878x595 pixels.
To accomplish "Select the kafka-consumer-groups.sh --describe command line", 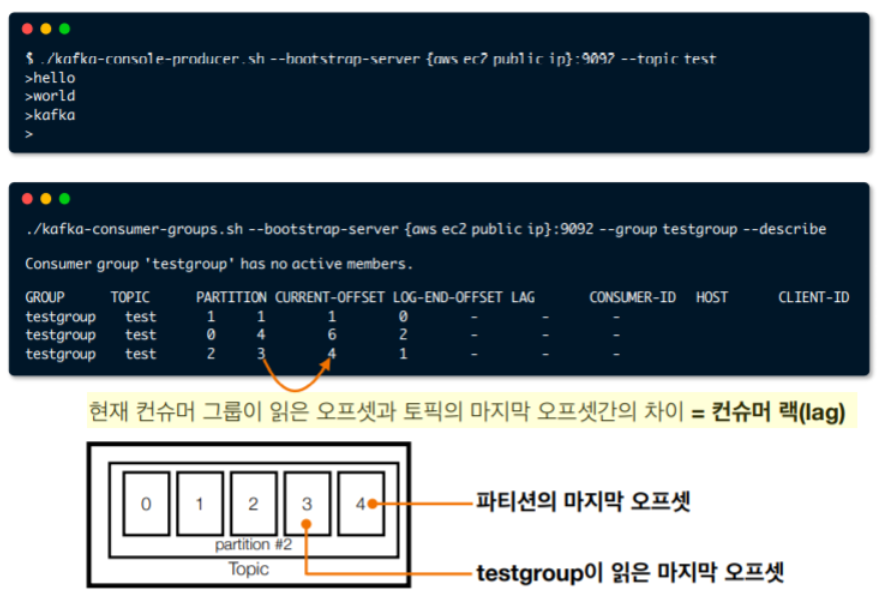I will pos(426,229).
